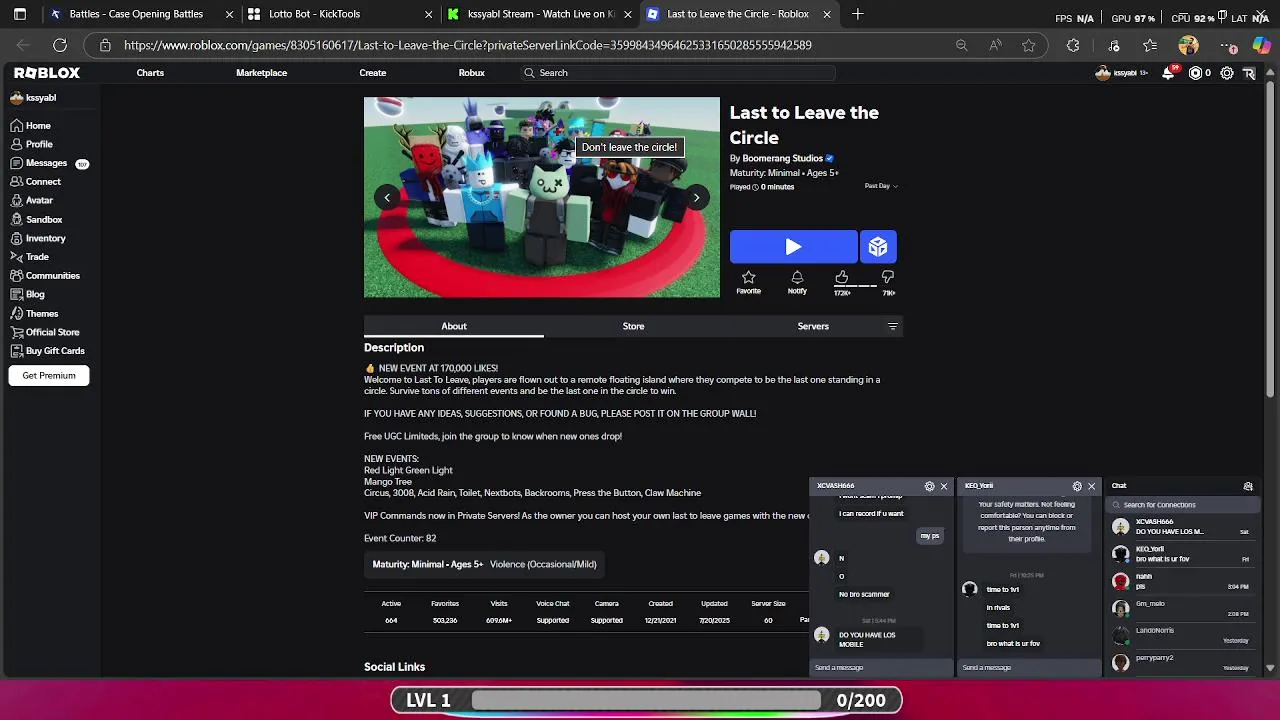Open the Gm_melo conversation in the chat list

(1182, 608)
